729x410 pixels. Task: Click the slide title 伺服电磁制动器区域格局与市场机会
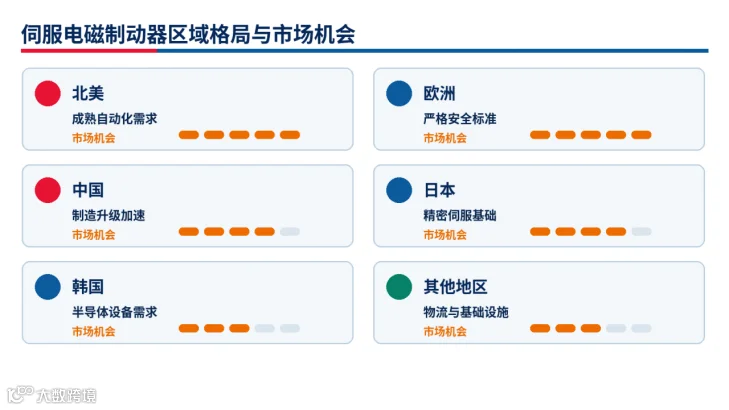click(x=188, y=34)
